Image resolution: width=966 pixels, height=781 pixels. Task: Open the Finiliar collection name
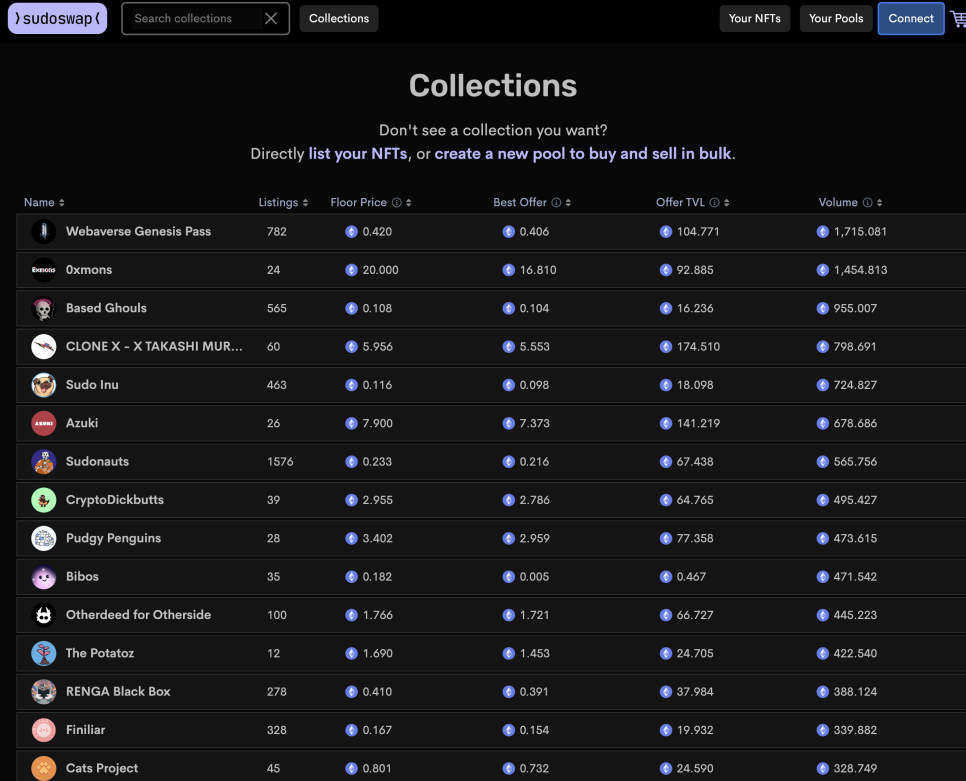86,730
